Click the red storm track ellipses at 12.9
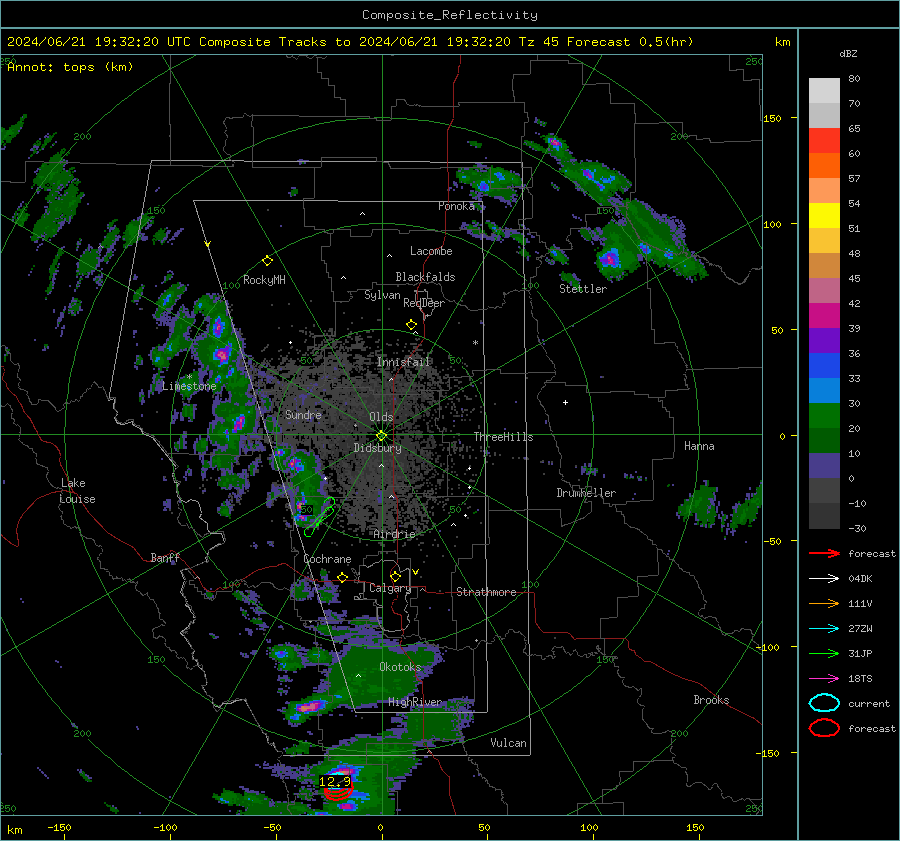This screenshot has width=900, height=841. tap(338, 792)
